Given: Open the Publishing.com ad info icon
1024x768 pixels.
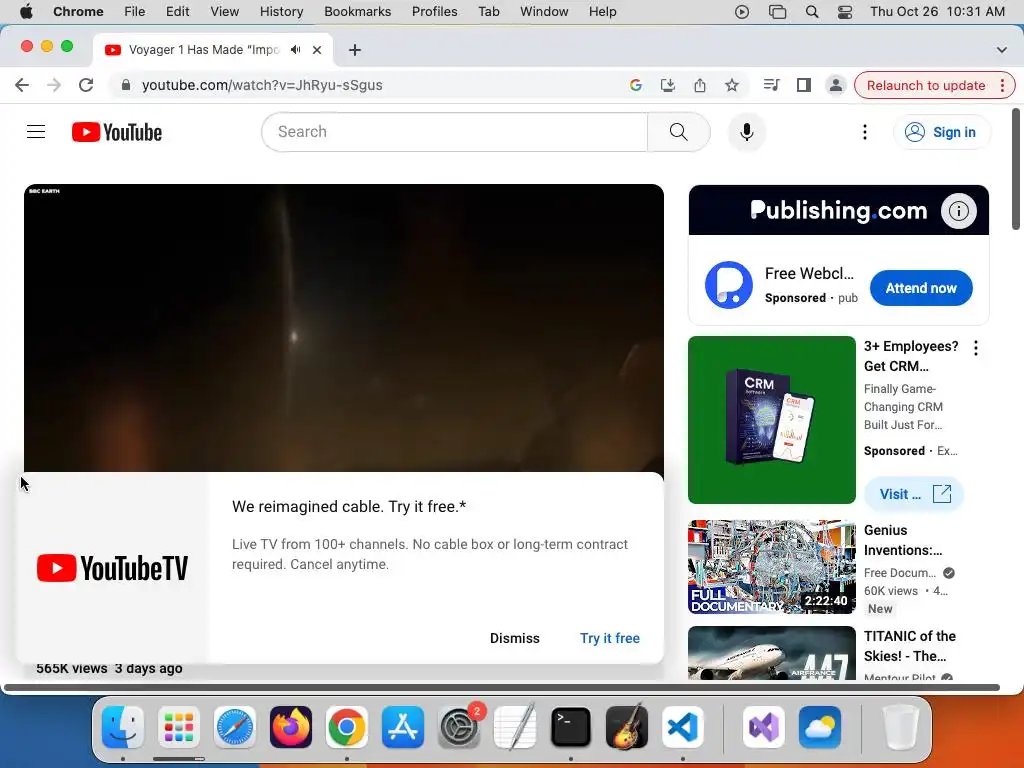Looking at the screenshot, I should tap(958, 211).
